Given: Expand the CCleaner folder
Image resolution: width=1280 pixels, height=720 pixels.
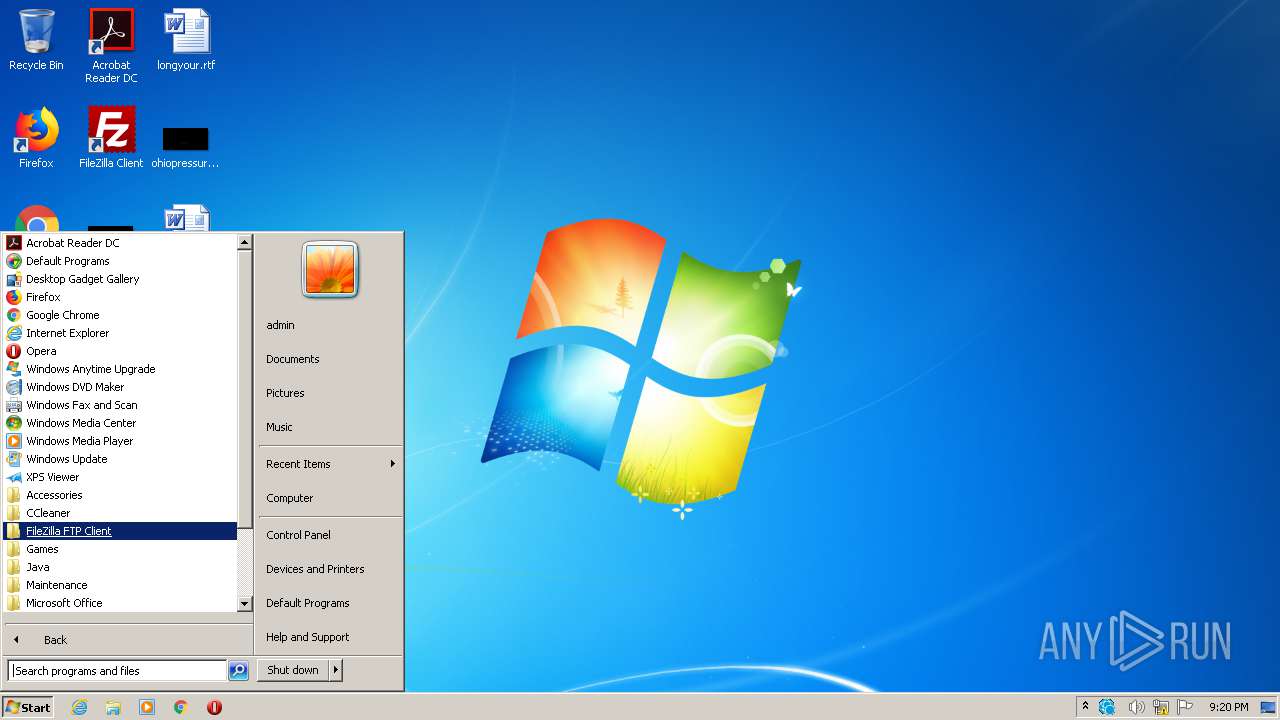Looking at the screenshot, I should pyautogui.click(x=121, y=513).
